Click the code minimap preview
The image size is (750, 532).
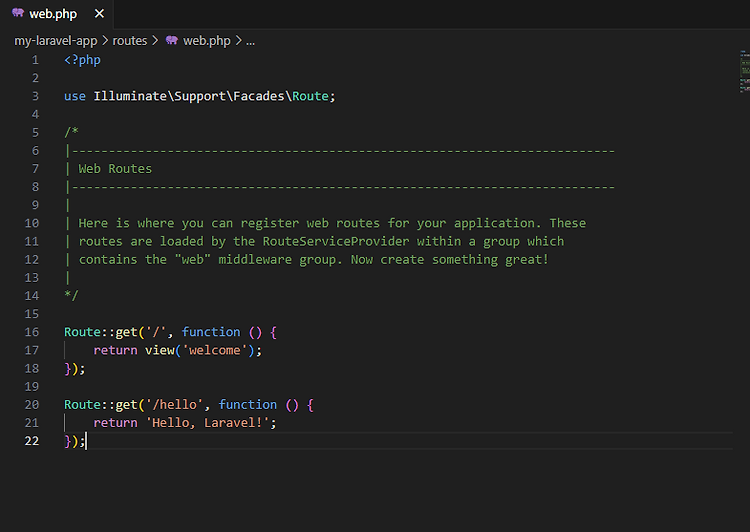[745, 71]
